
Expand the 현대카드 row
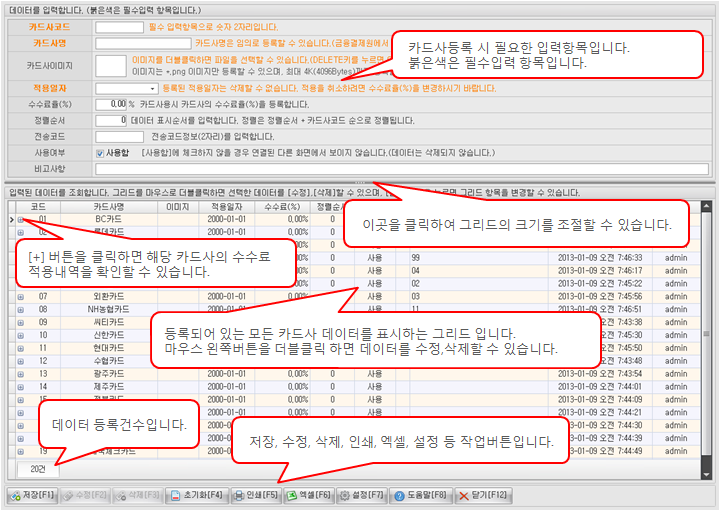click(x=21, y=349)
